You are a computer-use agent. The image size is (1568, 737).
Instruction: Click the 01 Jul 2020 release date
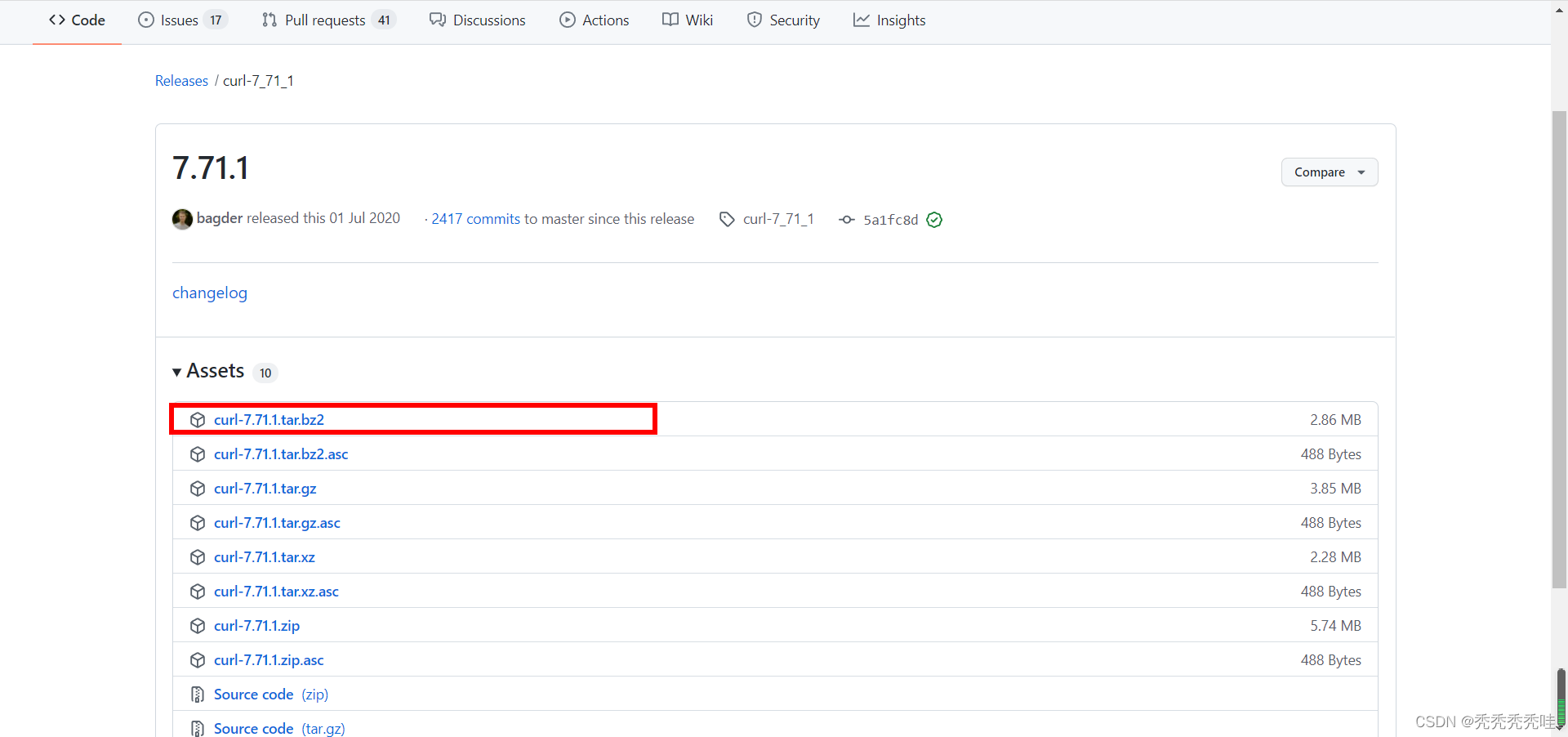pos(364,218)
